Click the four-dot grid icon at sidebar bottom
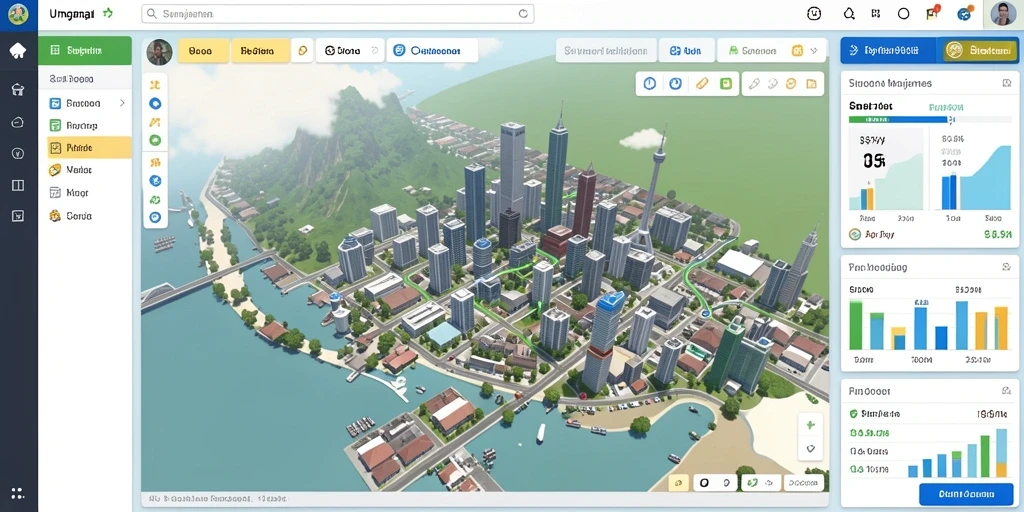Screen dimensions: 1024x512 pos(18,493)
